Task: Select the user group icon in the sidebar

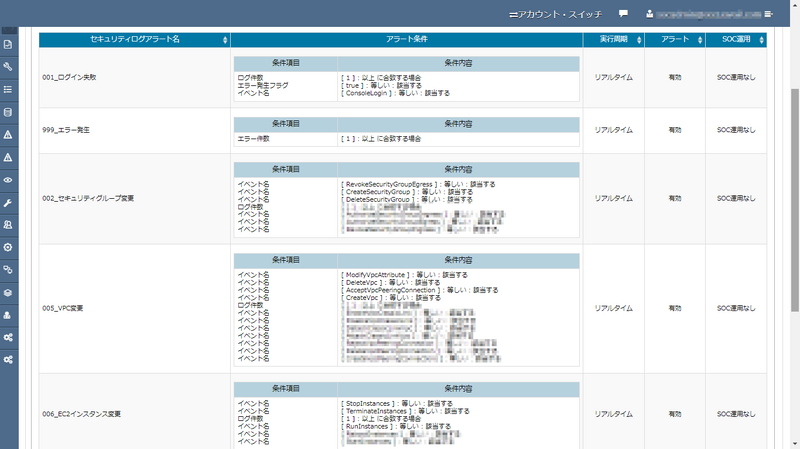Action: pyautogui.click(x=8, y=225)
